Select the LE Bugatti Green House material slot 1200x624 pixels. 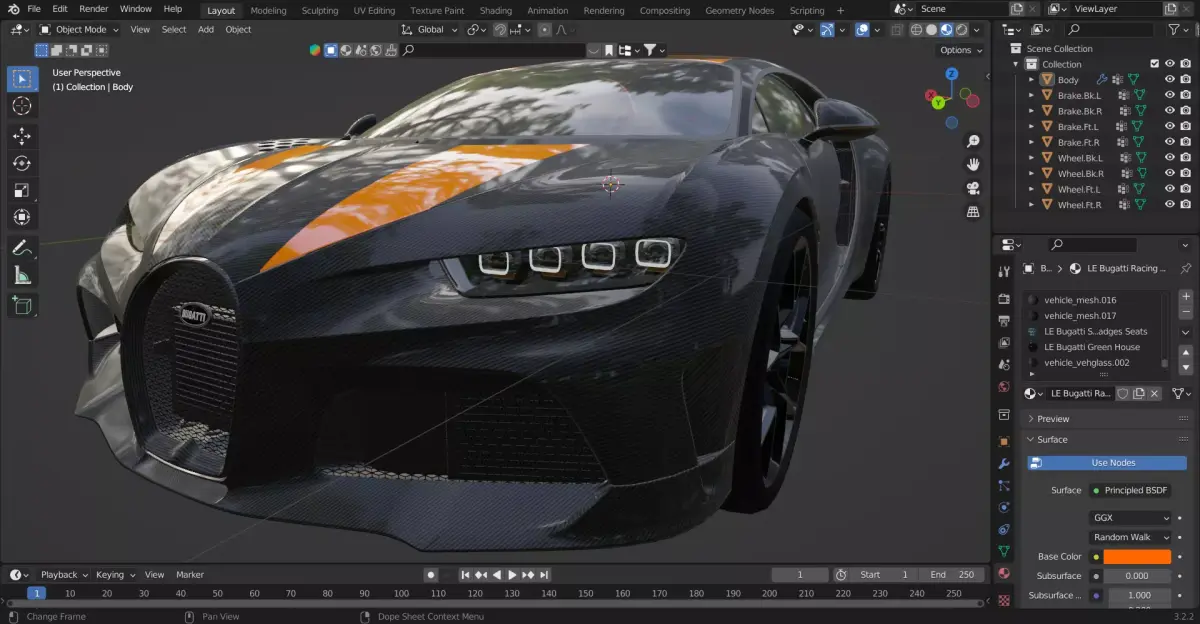[1096, 347]
